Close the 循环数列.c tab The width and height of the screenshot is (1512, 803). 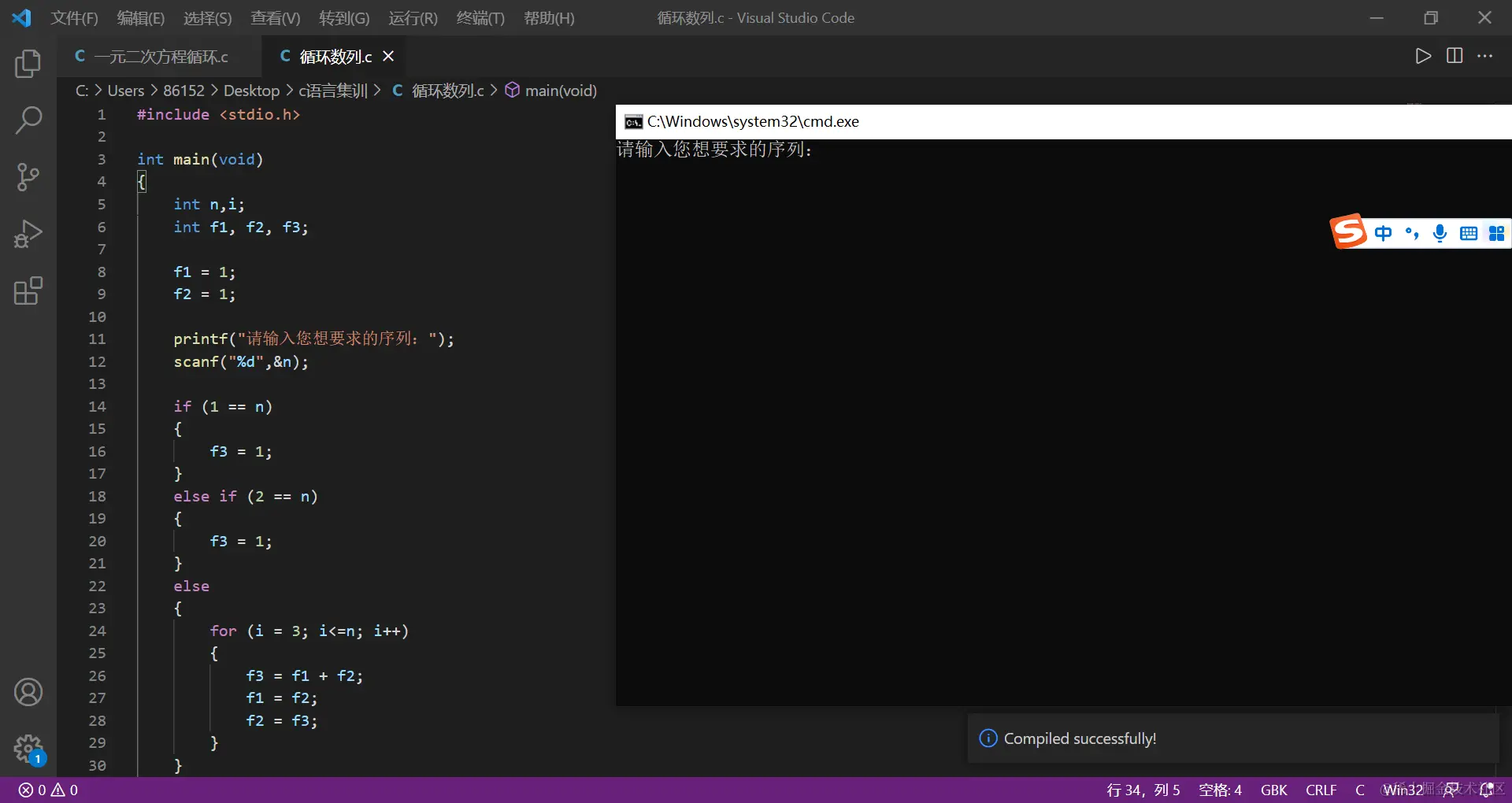tap(388, 56)
